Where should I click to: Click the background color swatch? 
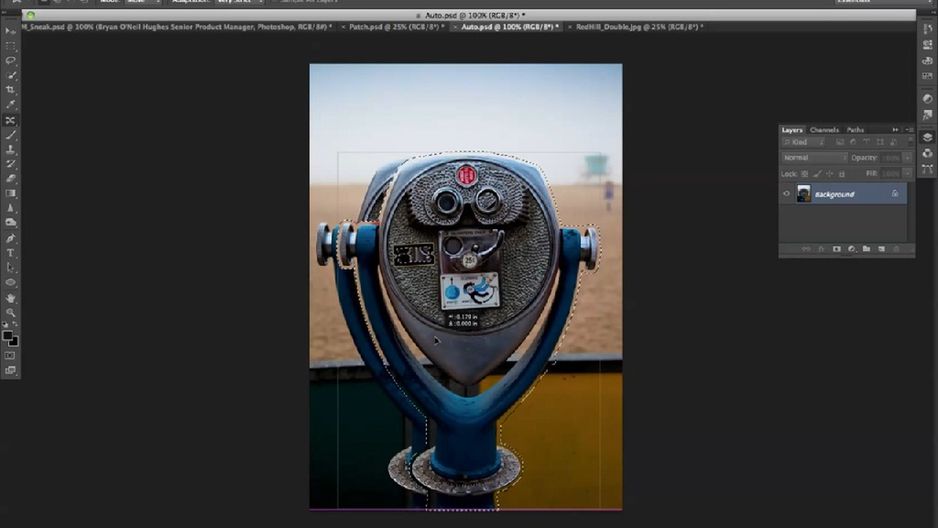(x=14, y=343)
